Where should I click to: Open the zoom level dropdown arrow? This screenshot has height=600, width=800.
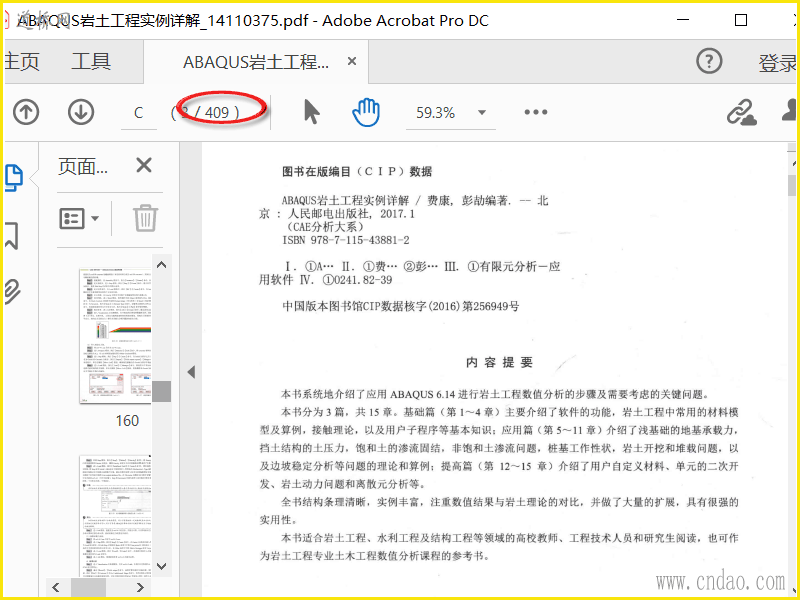point(482,112)
